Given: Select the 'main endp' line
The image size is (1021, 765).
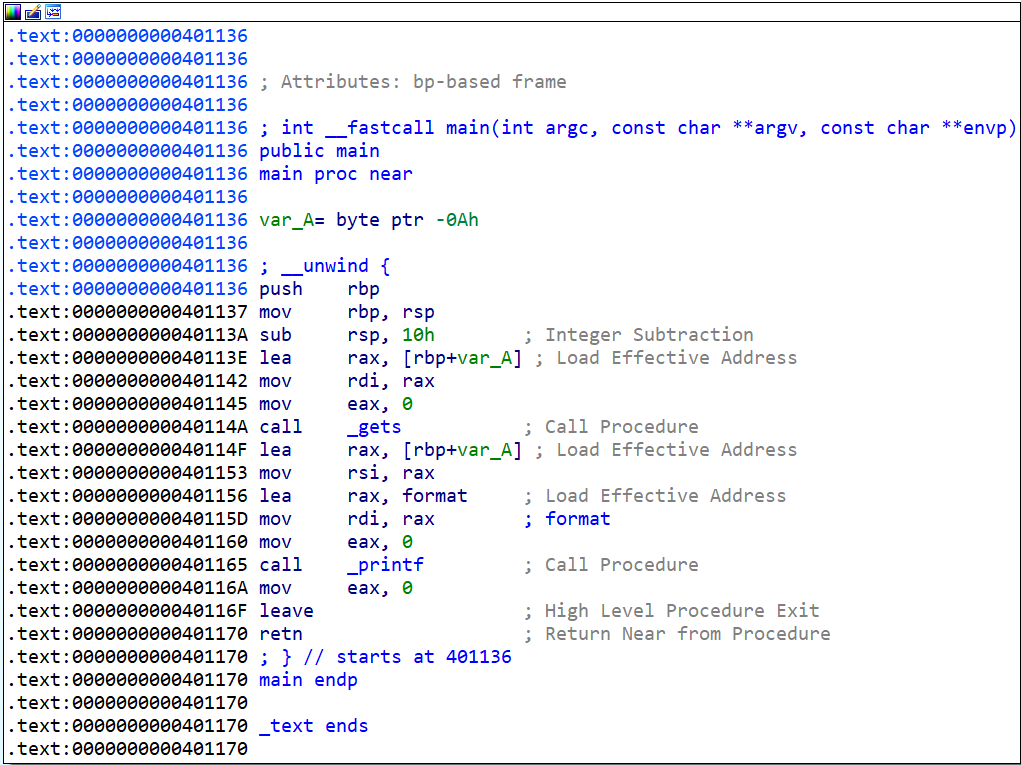Looking at the screenshot, I should coord(308,680).
